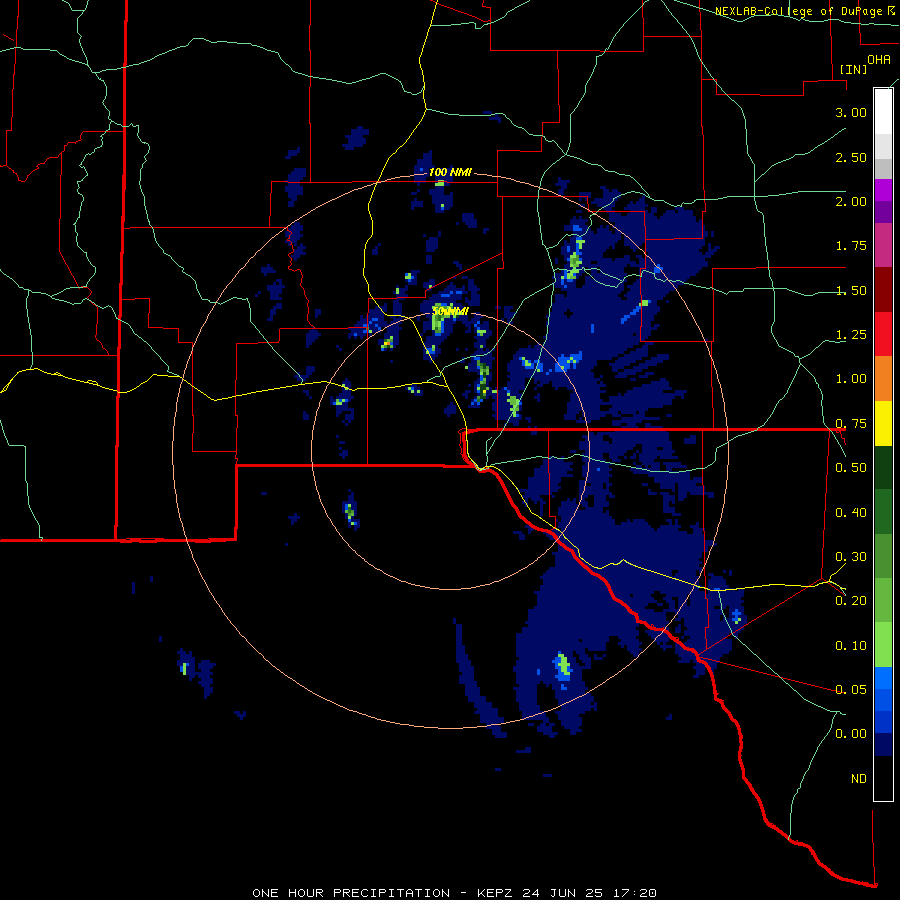900x900 pixels.
Task: Click the 1.75 legend value
Action: pyautogui.click(x=851, y=246)
